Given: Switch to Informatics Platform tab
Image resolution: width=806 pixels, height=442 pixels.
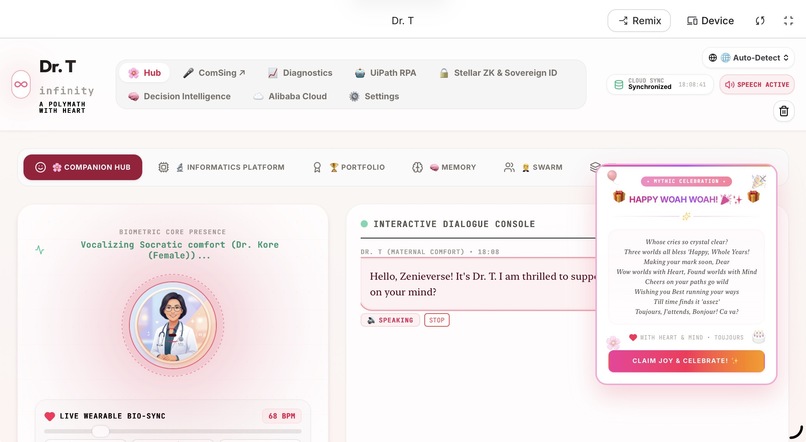Looking at the screenshot, I should coord(222,167).
